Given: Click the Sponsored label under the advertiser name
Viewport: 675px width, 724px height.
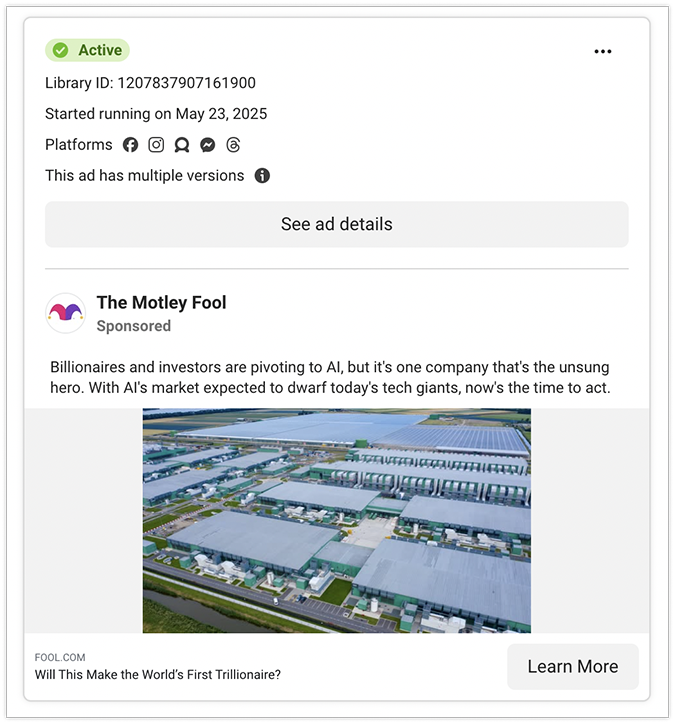Looking at the screenshot, I should point(133,326).
